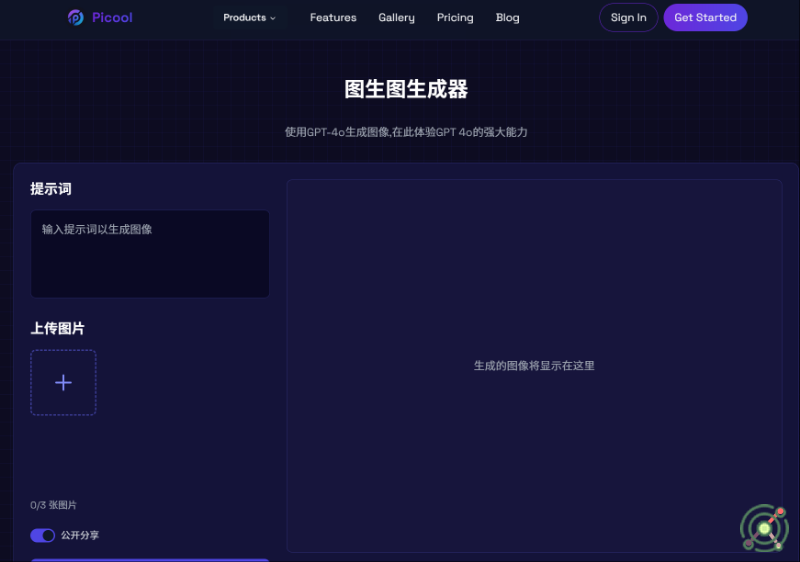This screenshot has height=562, width=800.
Task: Click the 0/3 张图片 counter text
Action: [54, 505]
